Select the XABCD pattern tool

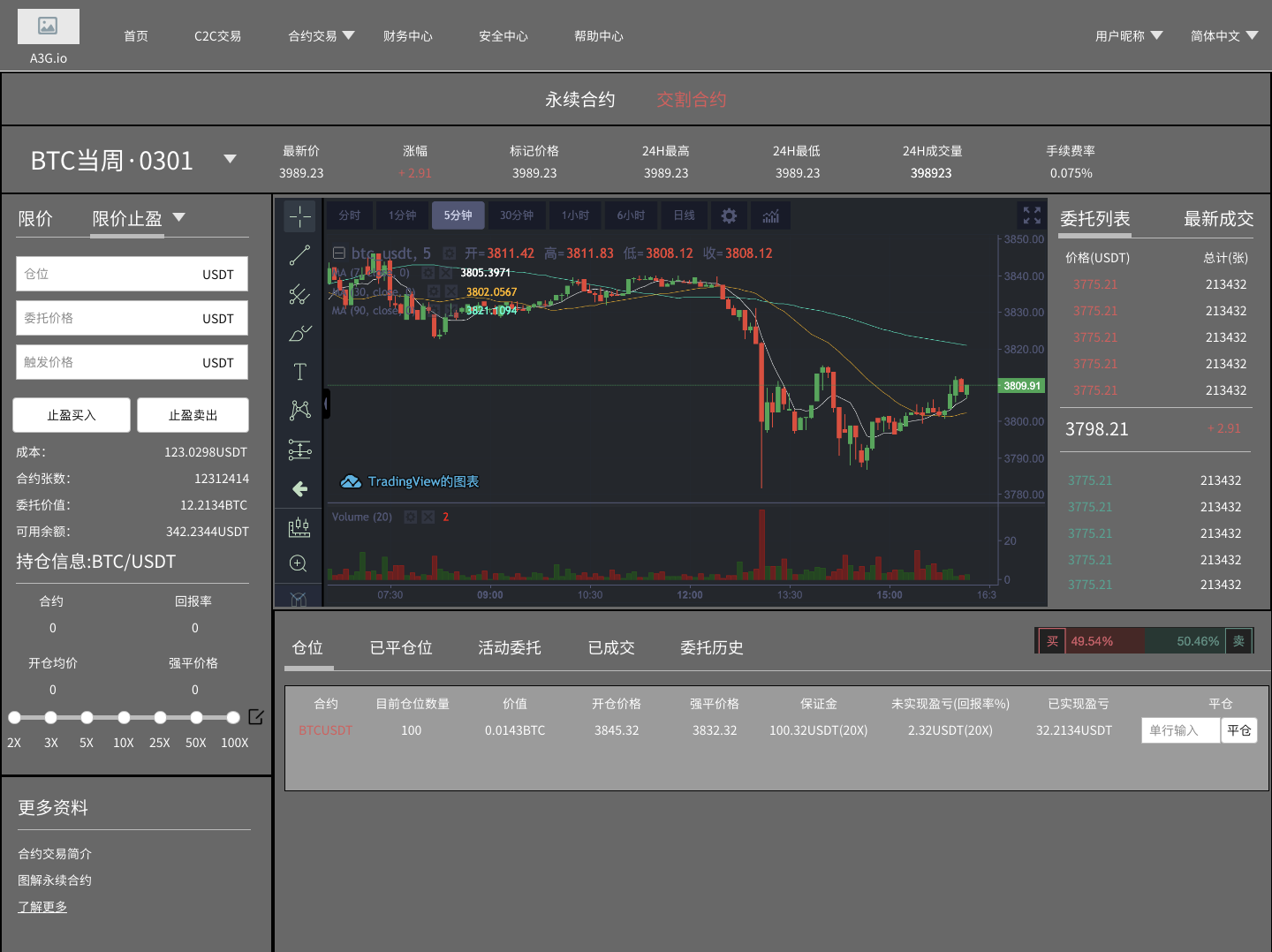tap(299, 410)
